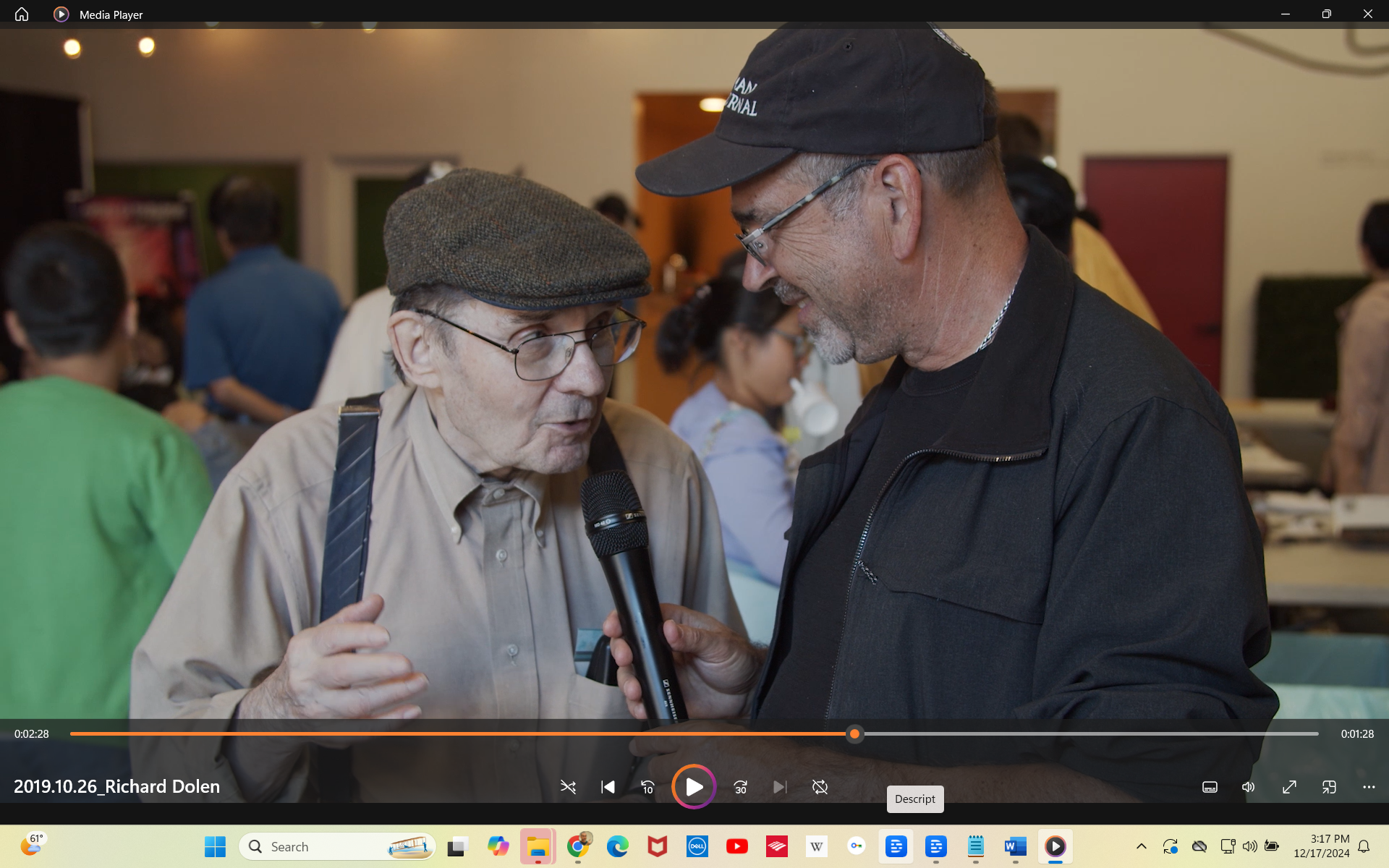Enter full screen mode

click(1289, 787)
